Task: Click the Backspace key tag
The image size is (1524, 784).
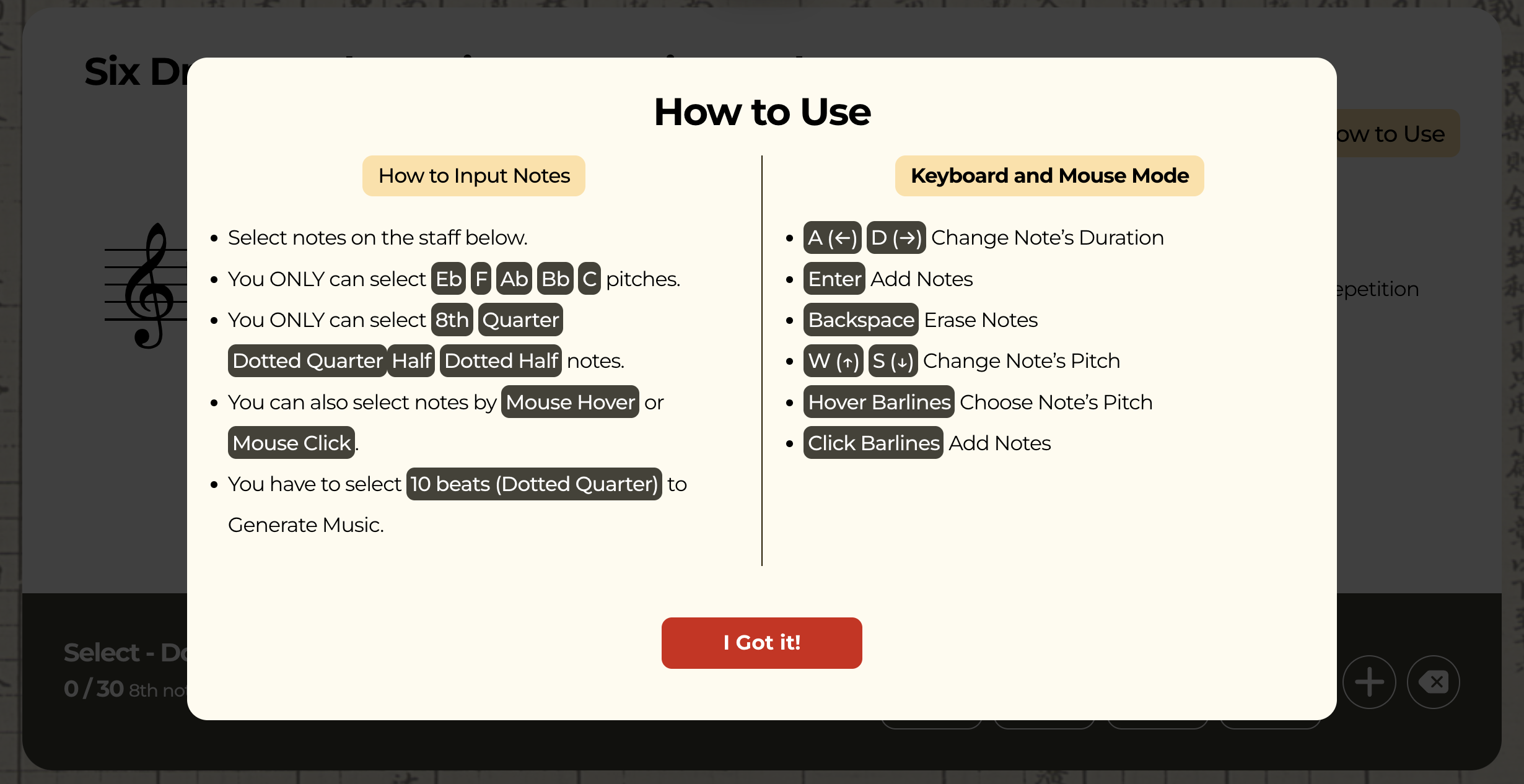Action: 861,320
